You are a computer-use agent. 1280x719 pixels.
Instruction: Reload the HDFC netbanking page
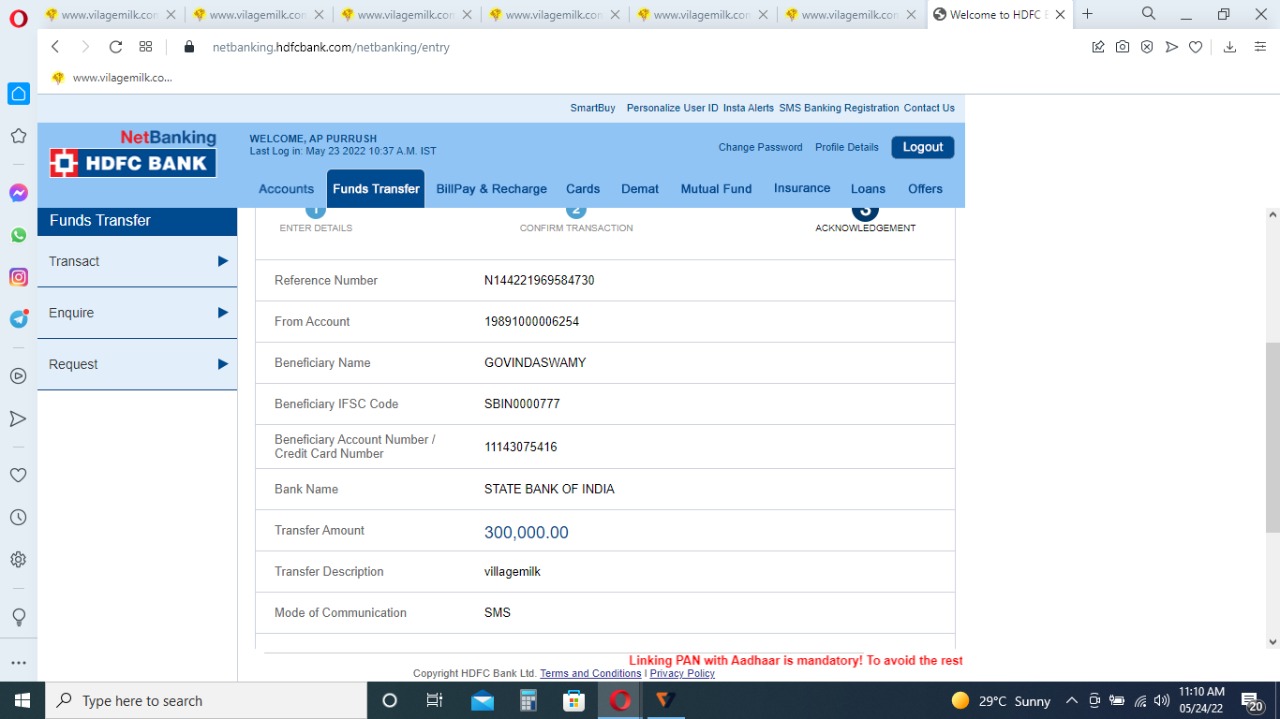click(115, 47)
